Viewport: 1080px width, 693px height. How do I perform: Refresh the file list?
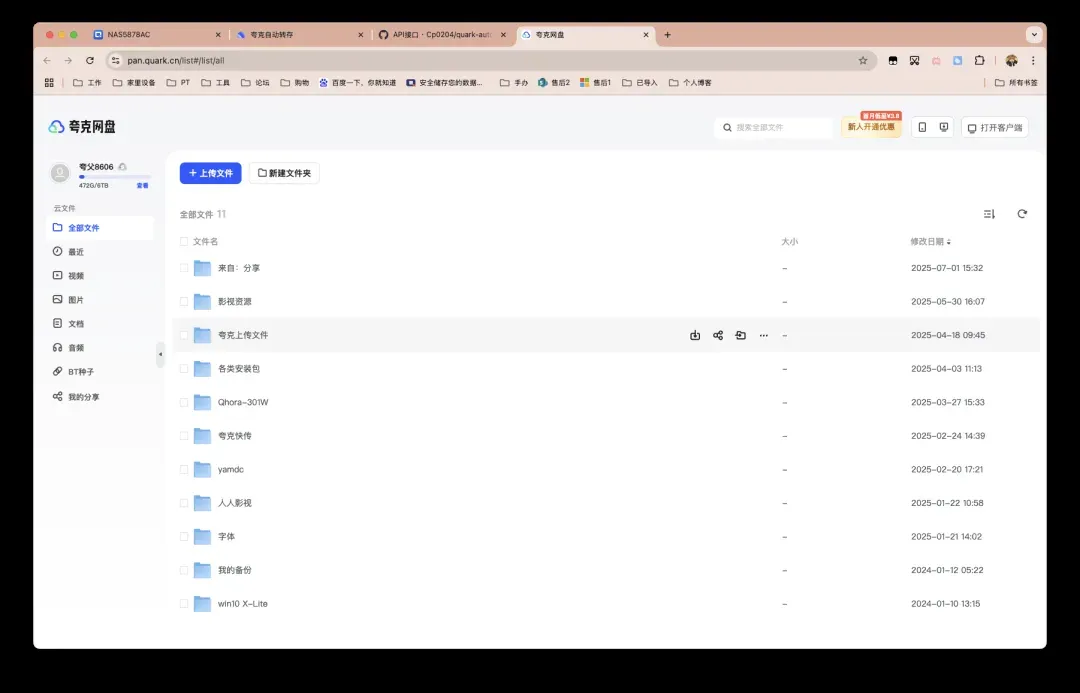[1022, 214]
